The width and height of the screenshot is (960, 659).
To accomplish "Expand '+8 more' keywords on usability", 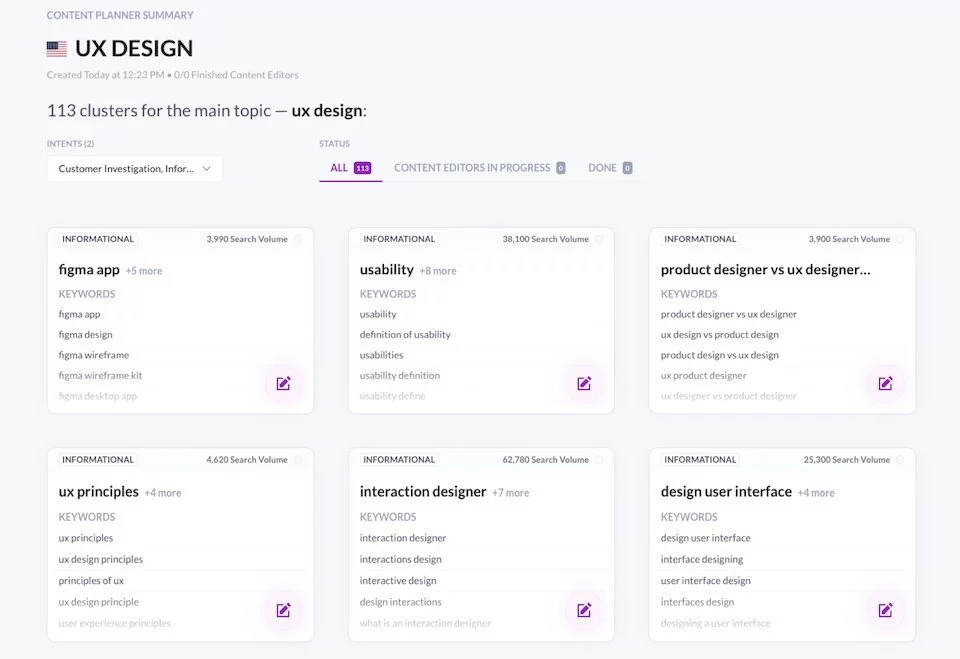I will point(438,271).
